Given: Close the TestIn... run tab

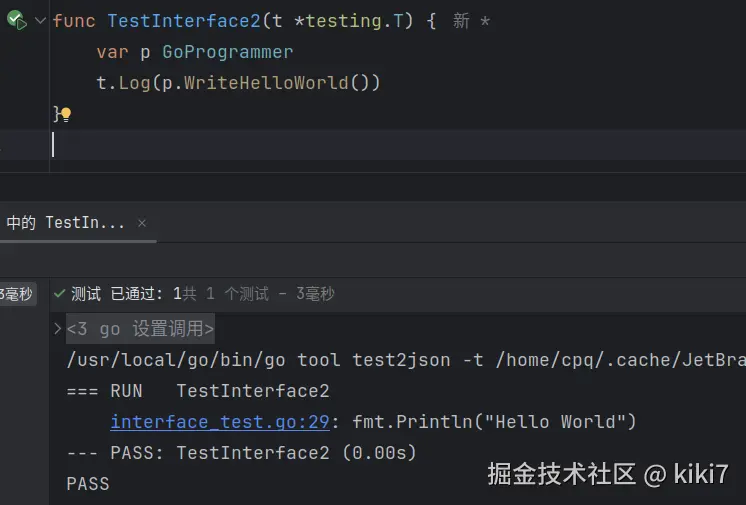Looking at the screenshot, I should click(x=142, y=223).
